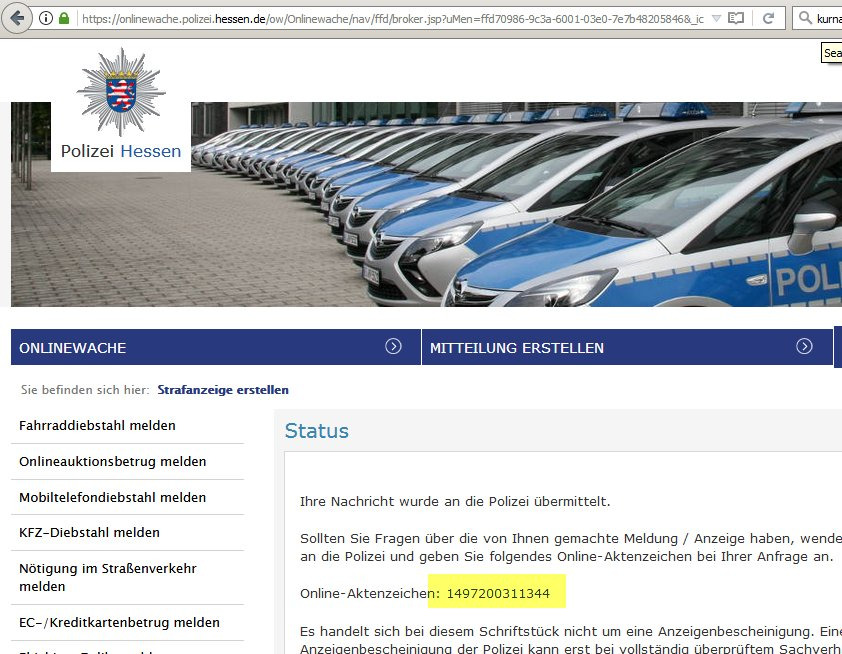Open reader view from address bar
This screenshot has height=654, width=842.
tap(735, 18)
